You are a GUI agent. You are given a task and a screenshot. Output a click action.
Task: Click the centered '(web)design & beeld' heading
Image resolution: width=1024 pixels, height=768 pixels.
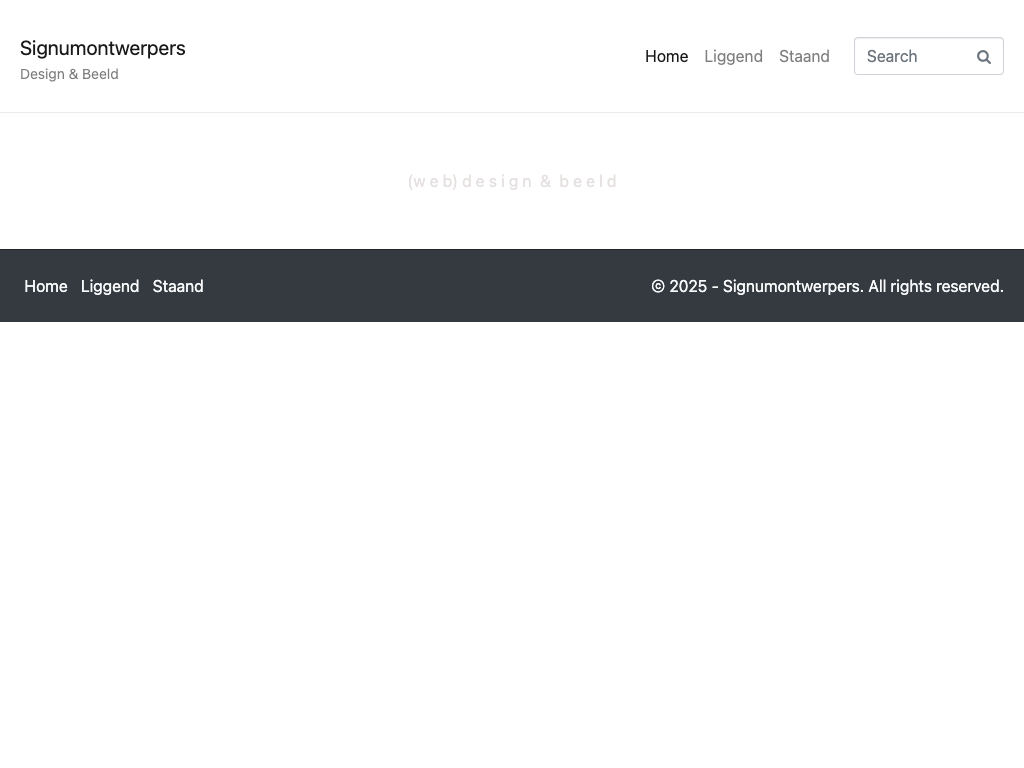click(x=512, y=181)
